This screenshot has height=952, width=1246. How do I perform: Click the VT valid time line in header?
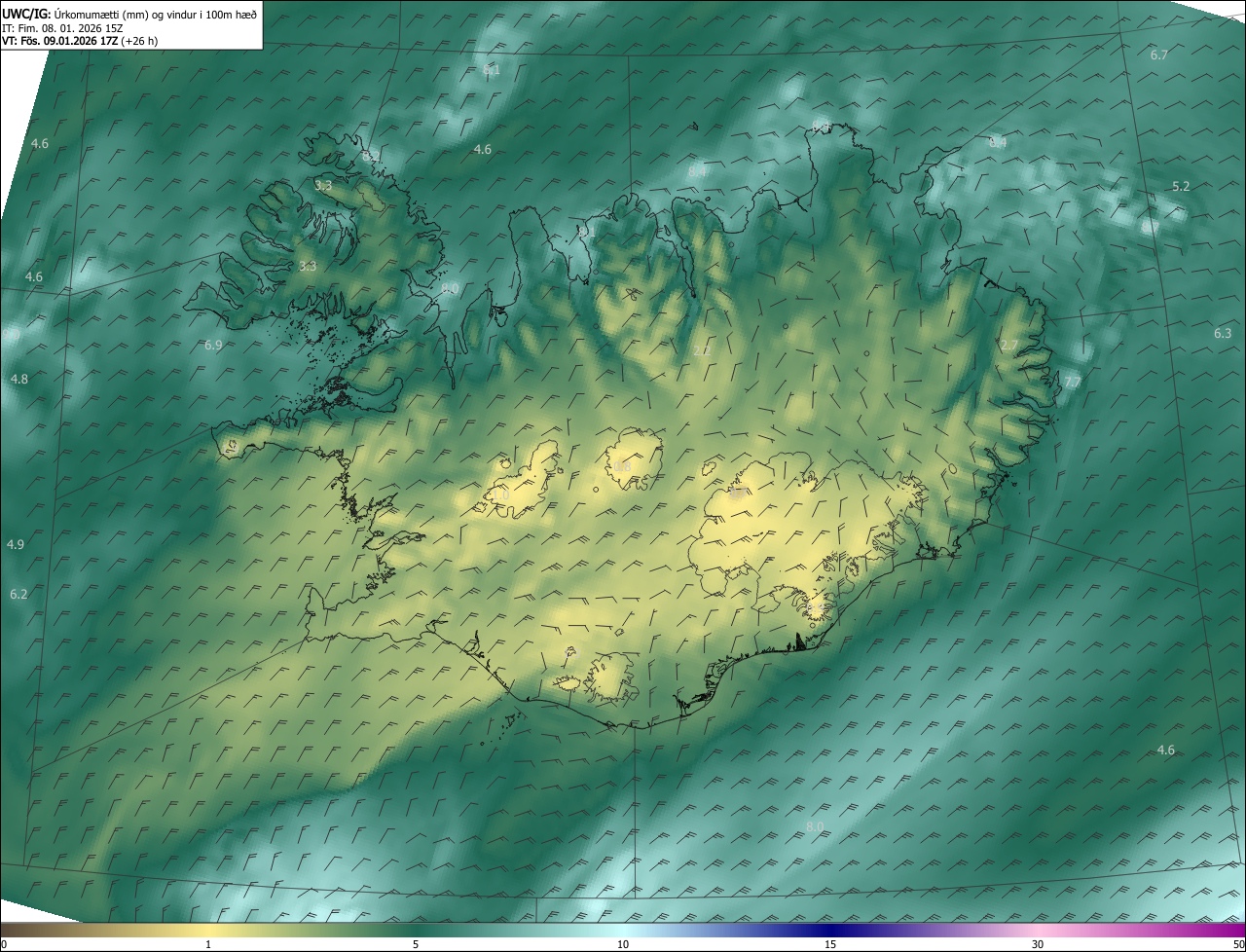77,41
